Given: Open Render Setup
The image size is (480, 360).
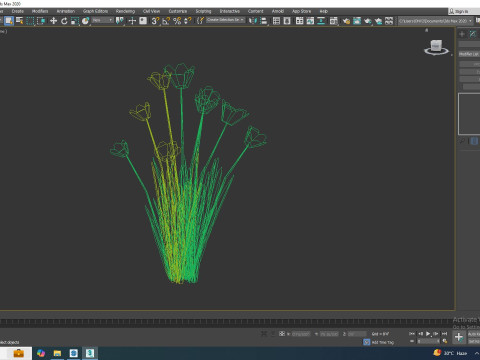Looking at the screenshot, I should coord(346,21).
